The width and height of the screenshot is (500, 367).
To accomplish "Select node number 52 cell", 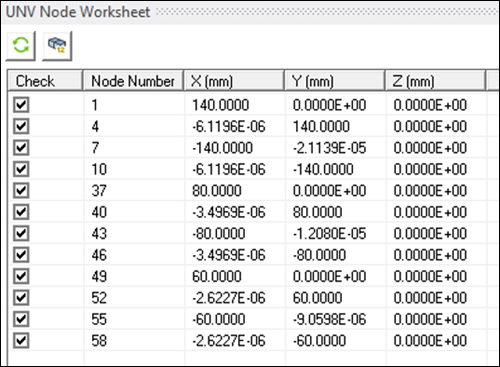I will click(134, 298).
